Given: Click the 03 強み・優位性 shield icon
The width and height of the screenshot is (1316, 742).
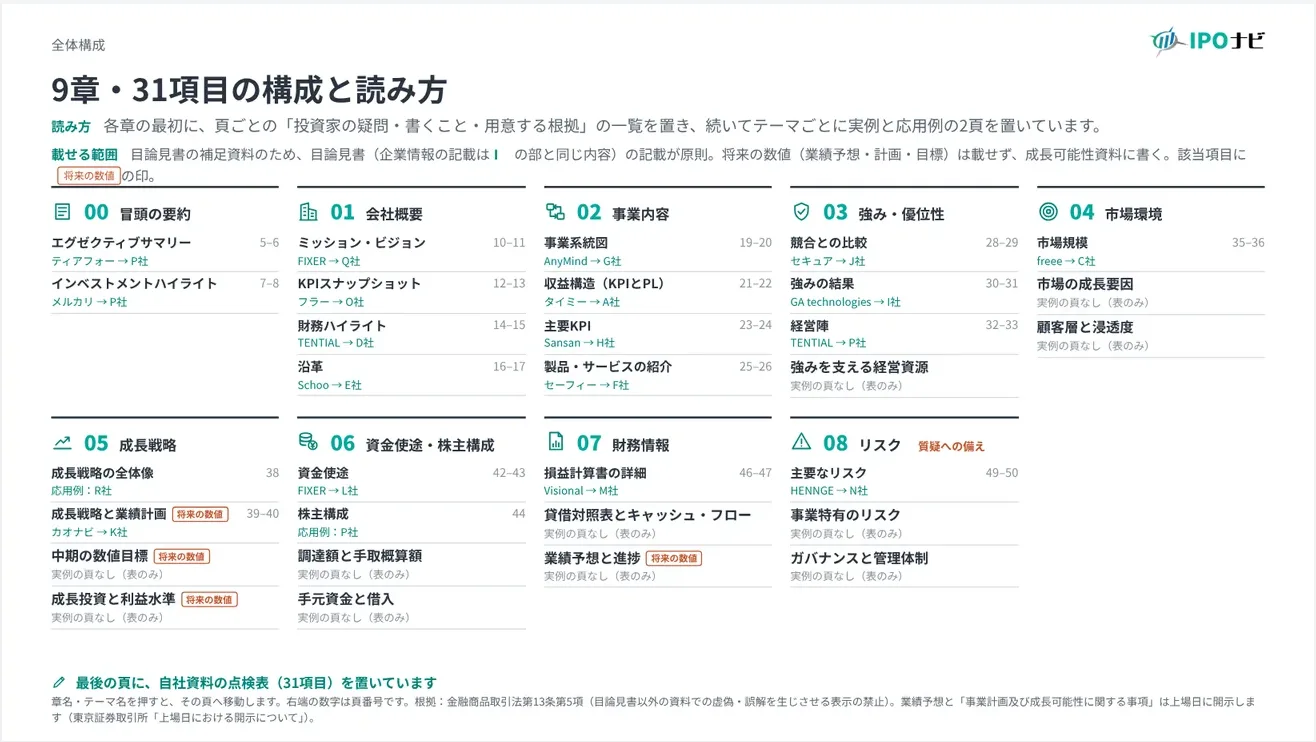Looking at the screenshot, I should click(x=801, y=212).
